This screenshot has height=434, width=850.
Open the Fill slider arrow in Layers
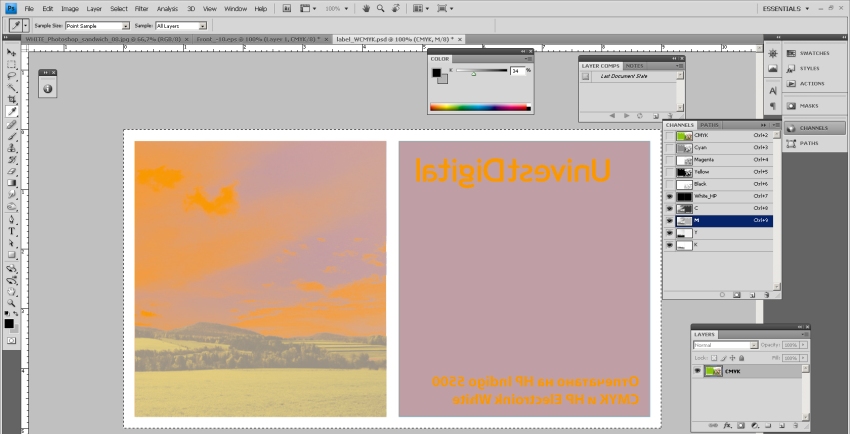point(803,358)
